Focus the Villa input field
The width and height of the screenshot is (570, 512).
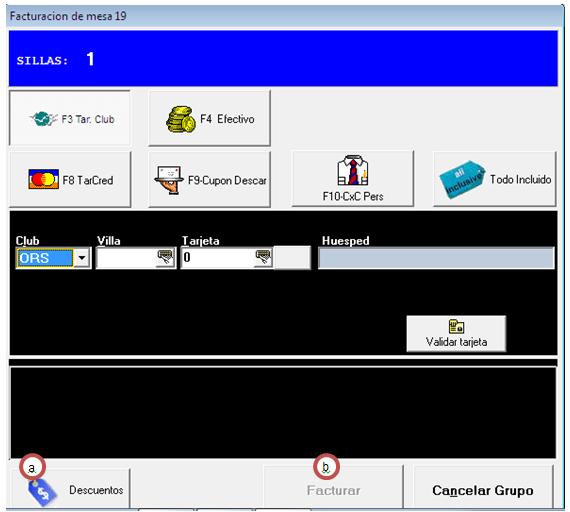(127, 258)
